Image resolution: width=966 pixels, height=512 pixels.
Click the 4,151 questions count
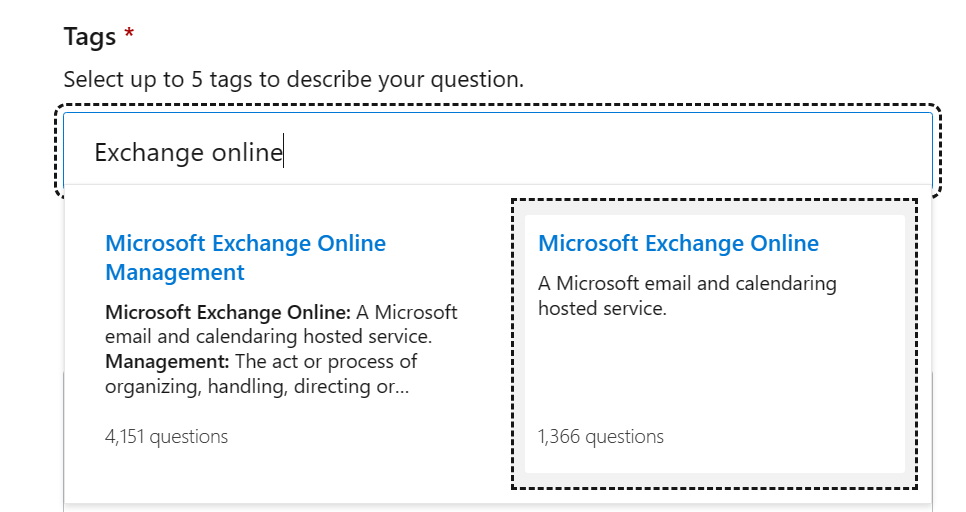[166, 437]
